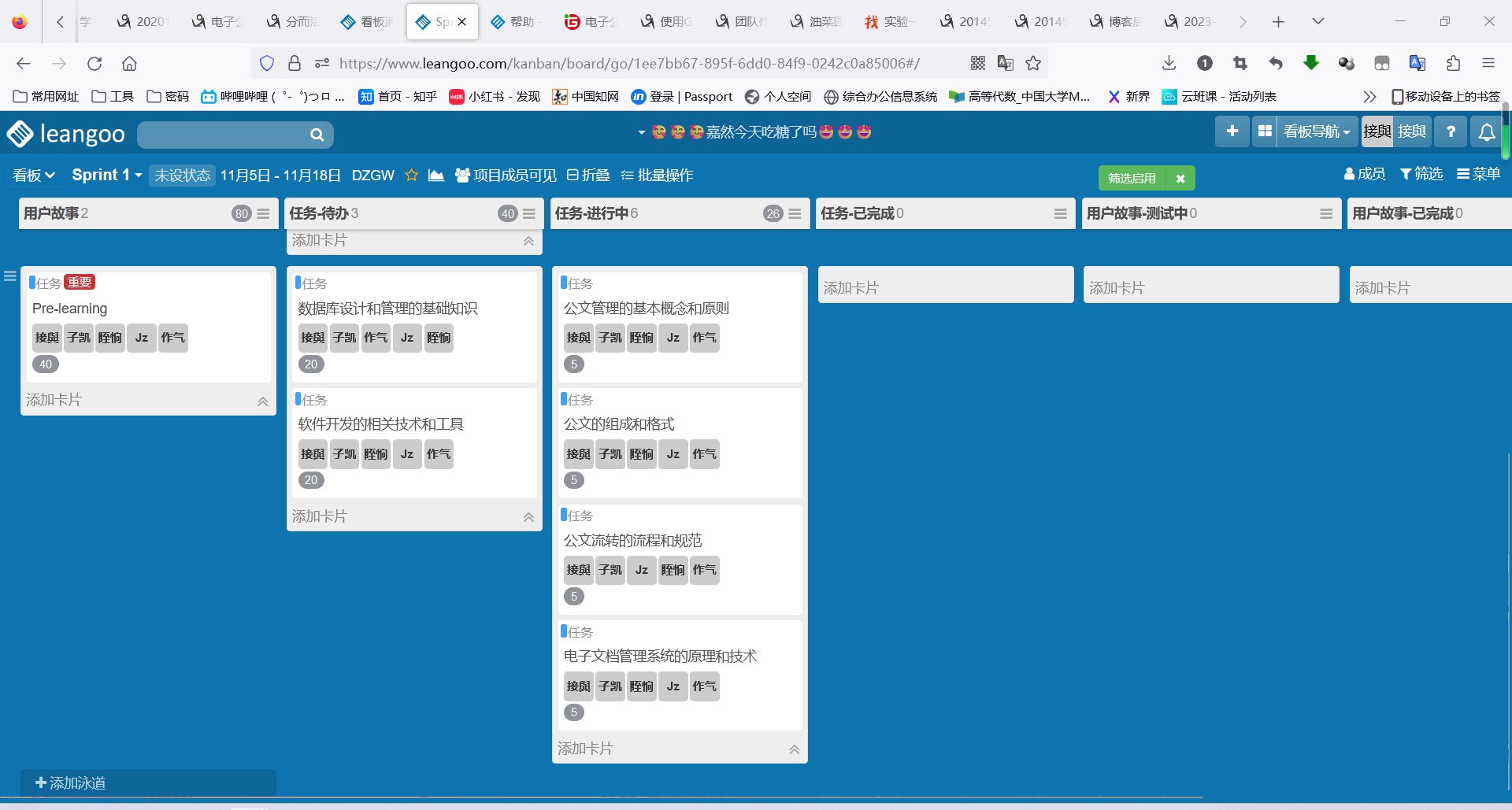
Task: Go to the browser home page
Action: tap(129, 63)
